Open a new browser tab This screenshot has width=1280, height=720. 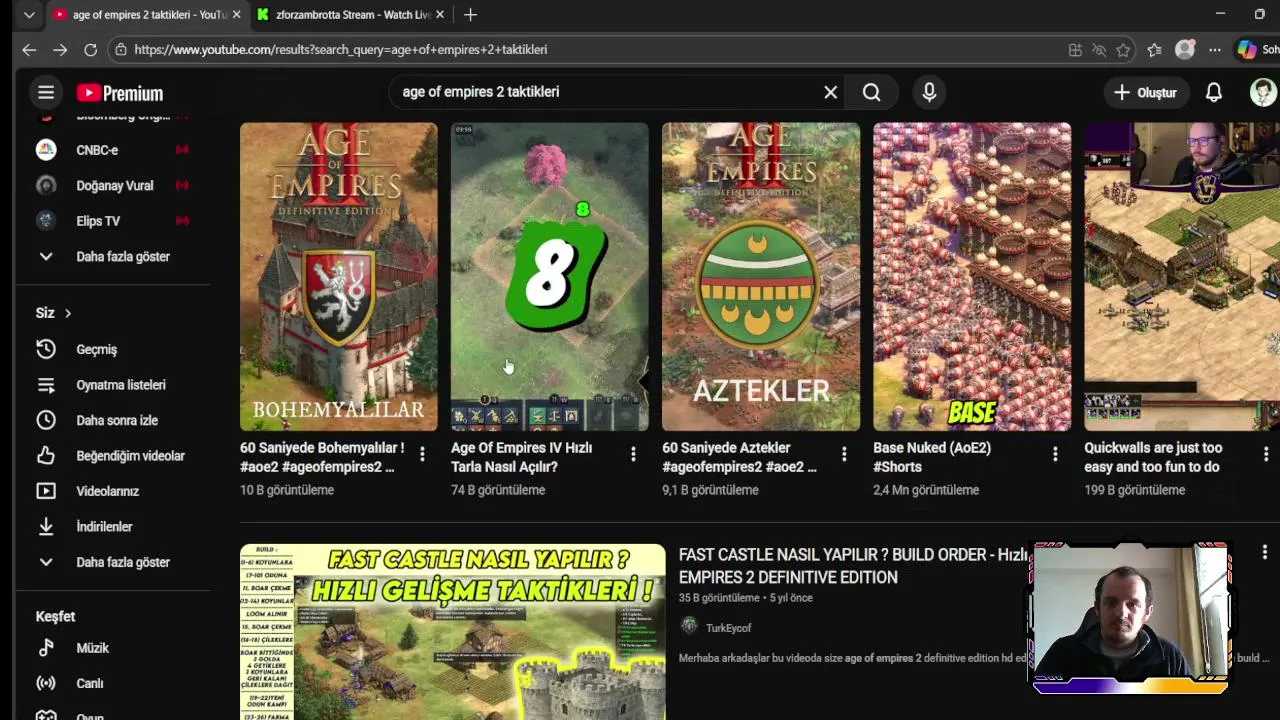coord(470,15)
